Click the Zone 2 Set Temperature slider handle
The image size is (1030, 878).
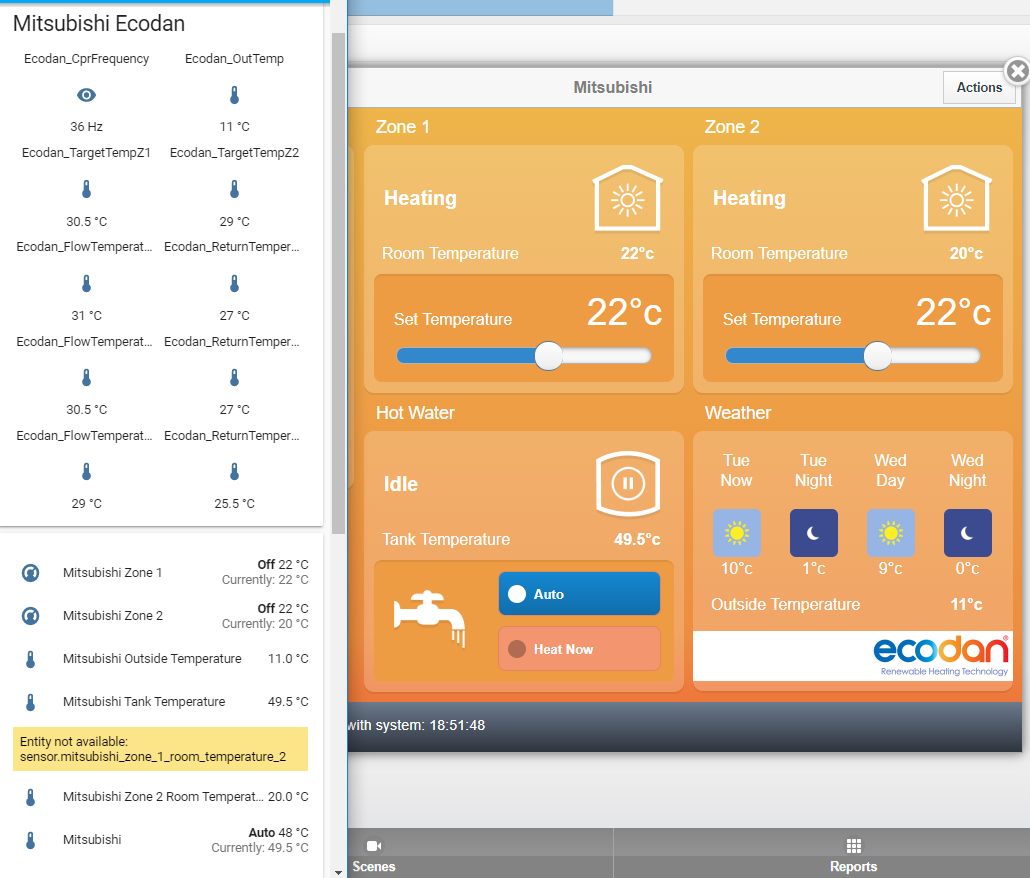(x=877, y=355)
